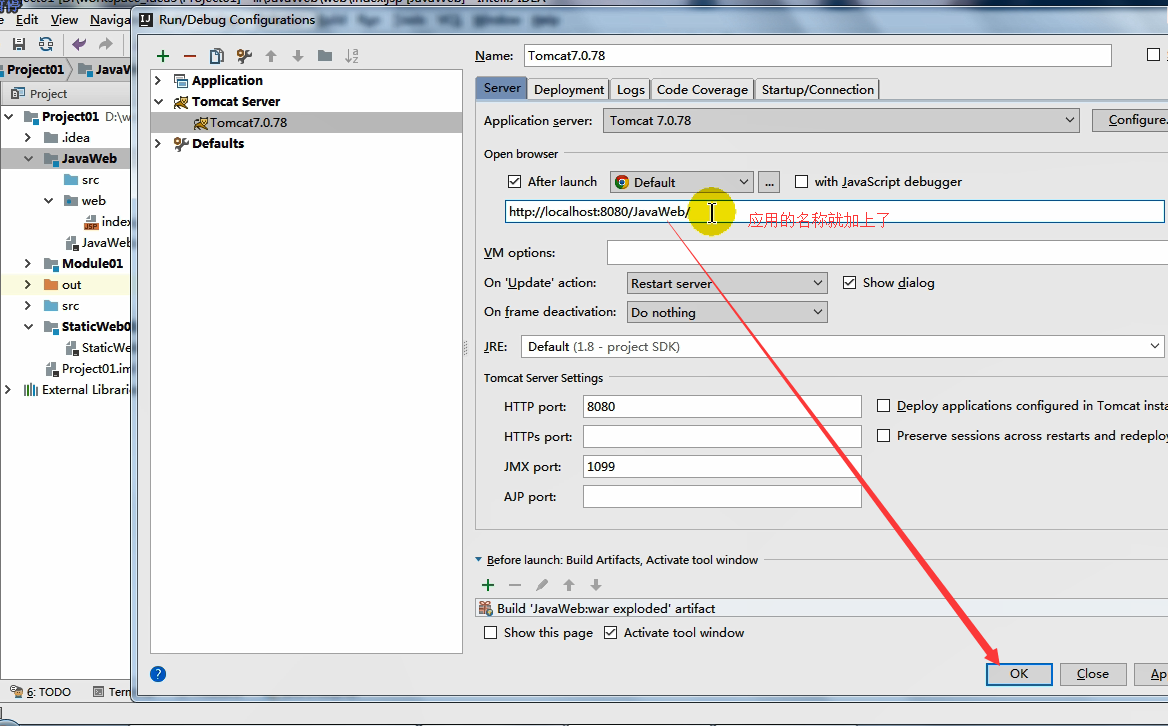Open On 'Update' action dropdown

click(727, 283)
